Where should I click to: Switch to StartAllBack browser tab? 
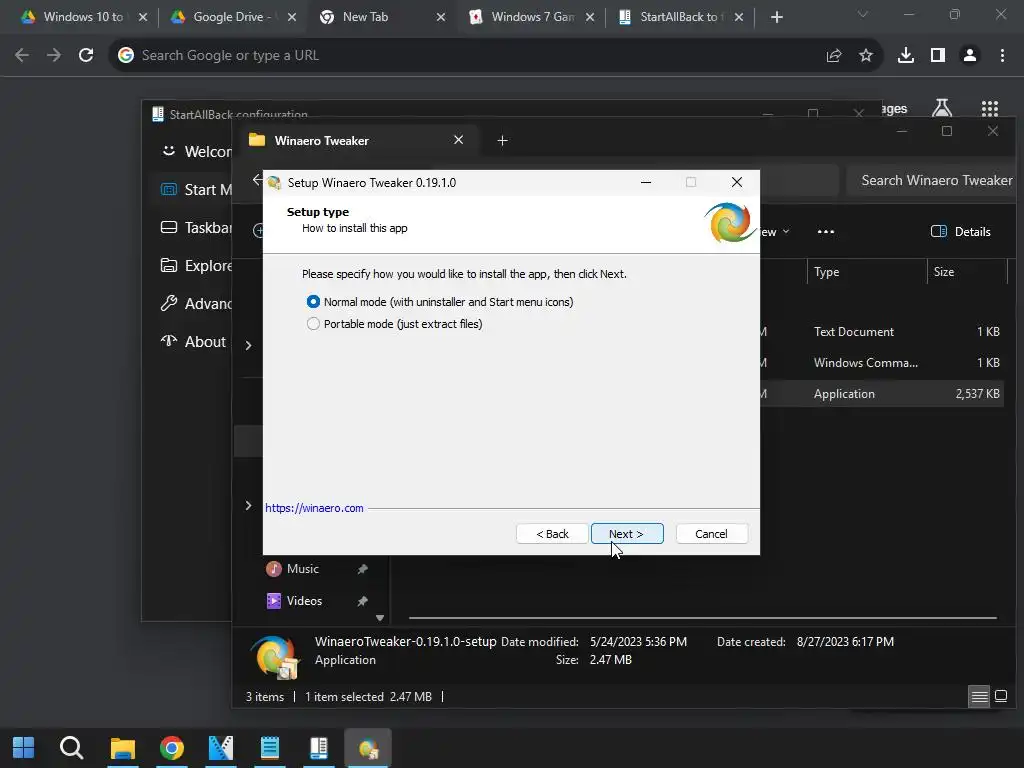pos(679,17)
